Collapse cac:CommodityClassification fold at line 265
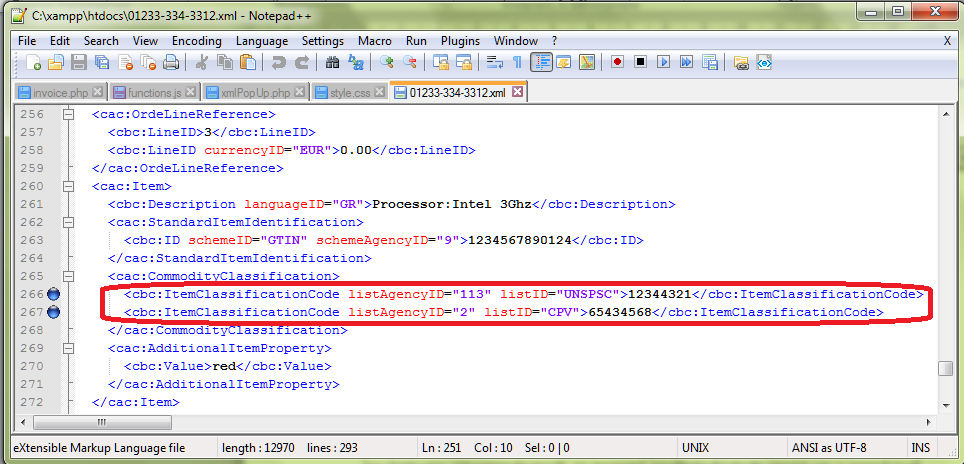Screen dimensions: 964x464 [x=68, y=277]
